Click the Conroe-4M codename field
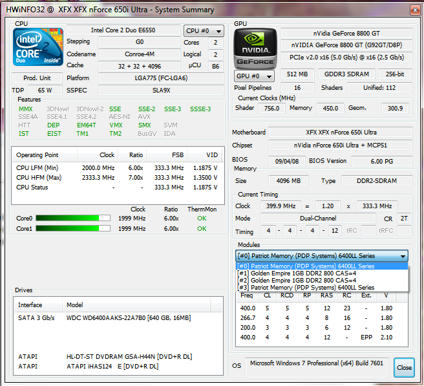424x386 pixels. [139, 54]
